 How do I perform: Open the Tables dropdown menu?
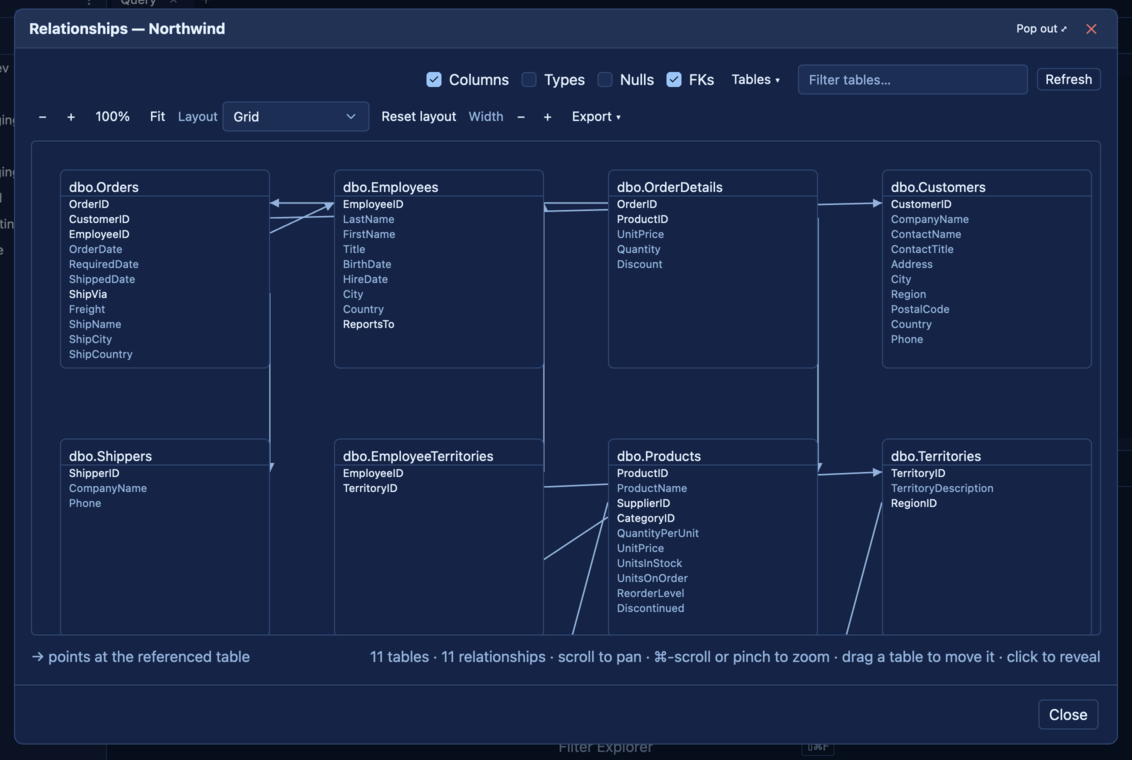pyautogui.click(x=755, y=79)
